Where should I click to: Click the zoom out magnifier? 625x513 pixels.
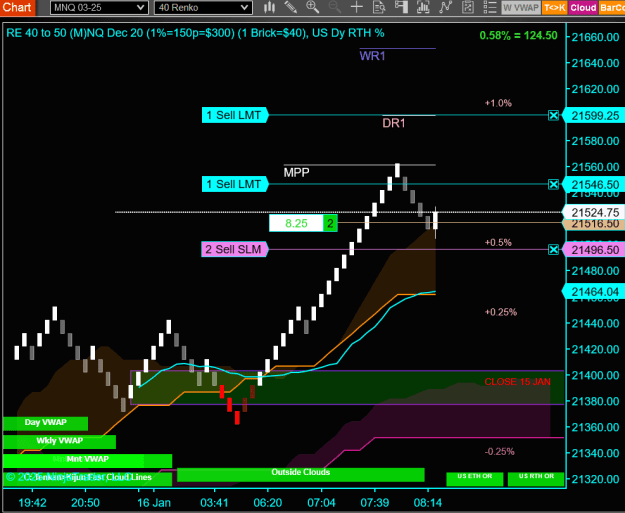[x=334, y=7]
